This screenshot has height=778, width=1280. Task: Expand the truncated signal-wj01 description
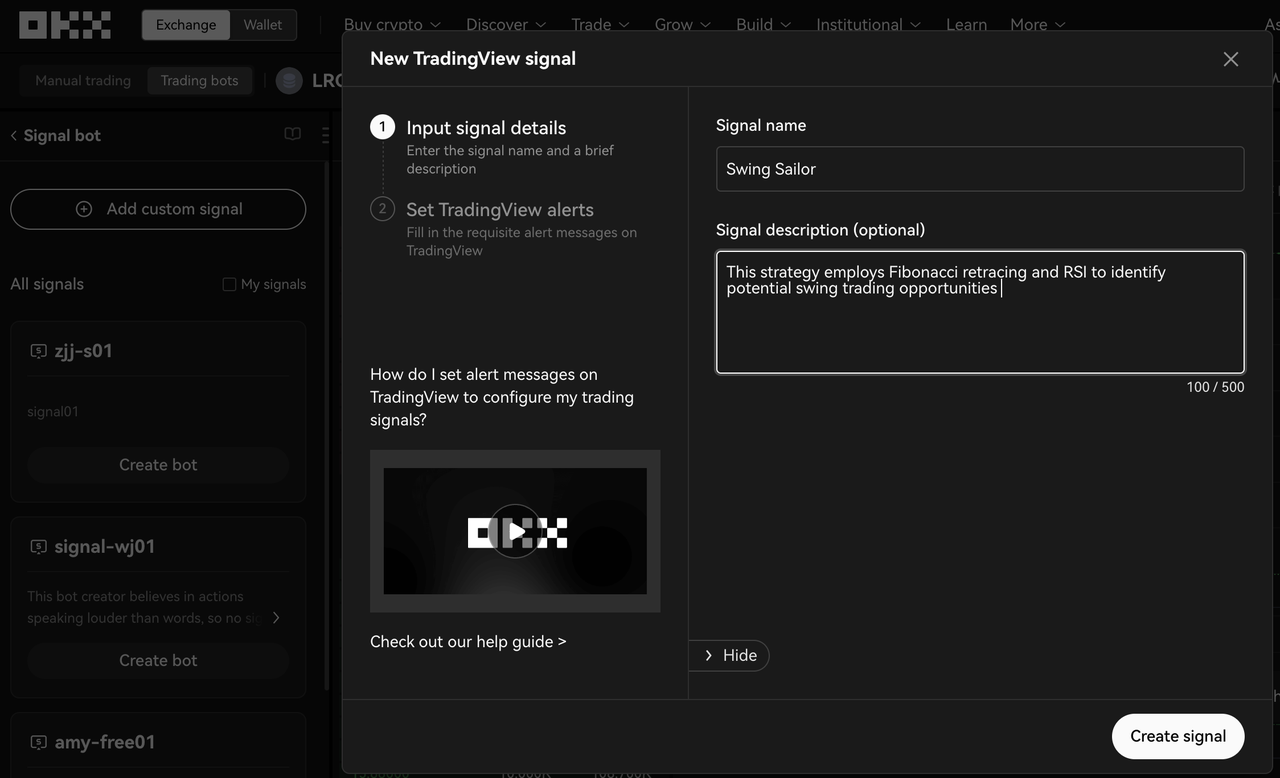click(276, 617)
